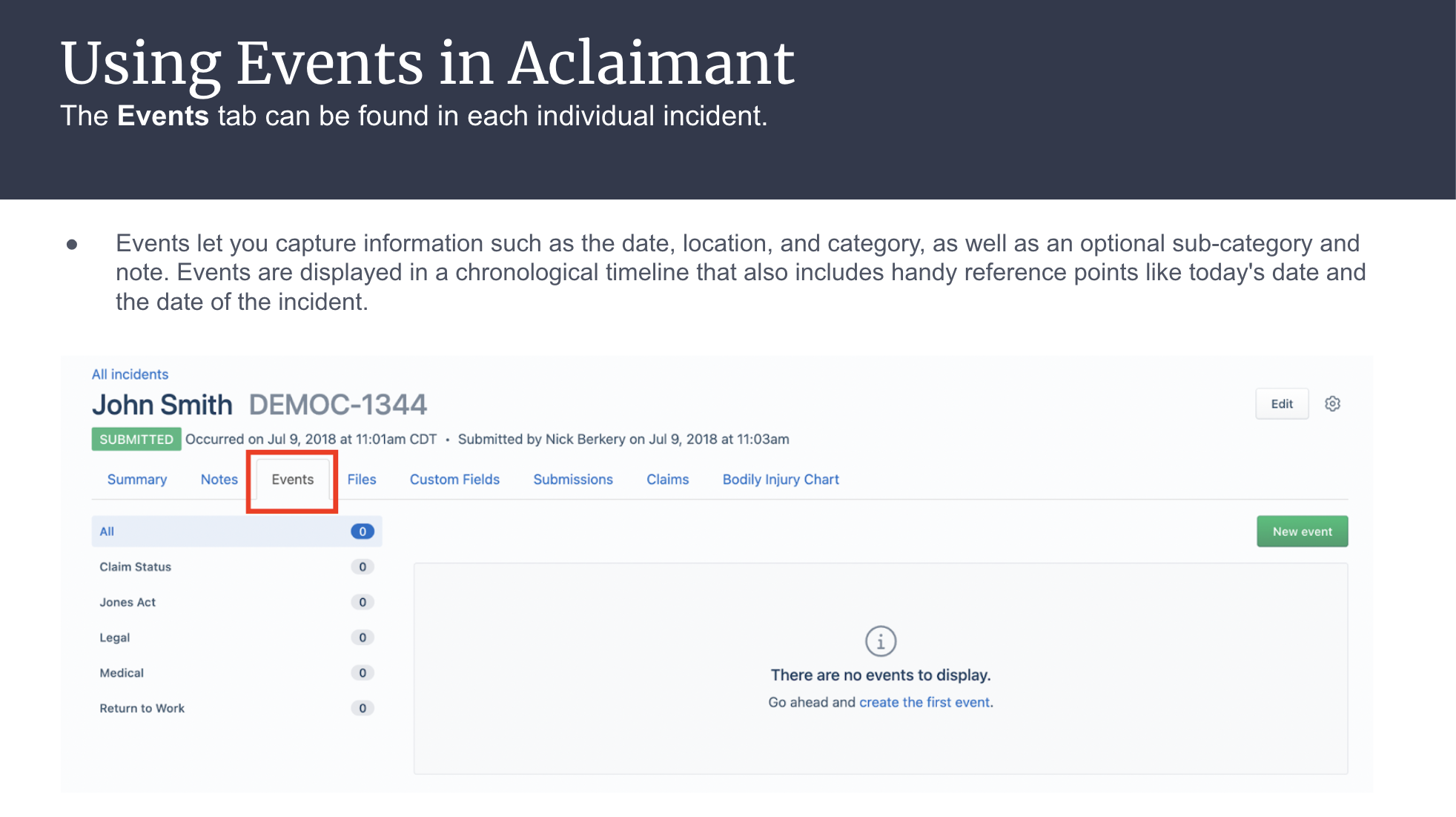Click the info icon above the no-events message
Image resolution: width=1456 pixels, height=817 pixels.
coord(881,641)
